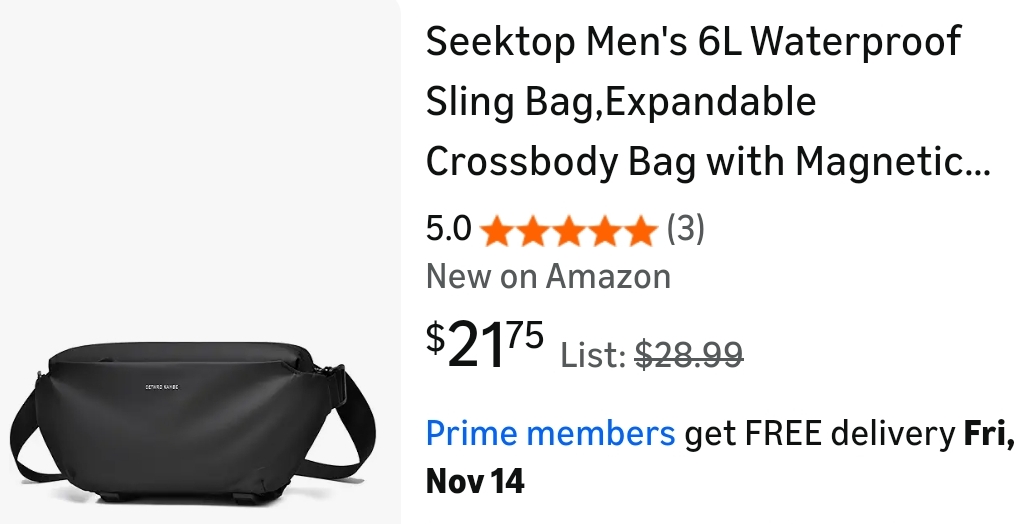Click the struck-through $28.99 list price
Screen dimensions: 1030x524
pos(688,355)
